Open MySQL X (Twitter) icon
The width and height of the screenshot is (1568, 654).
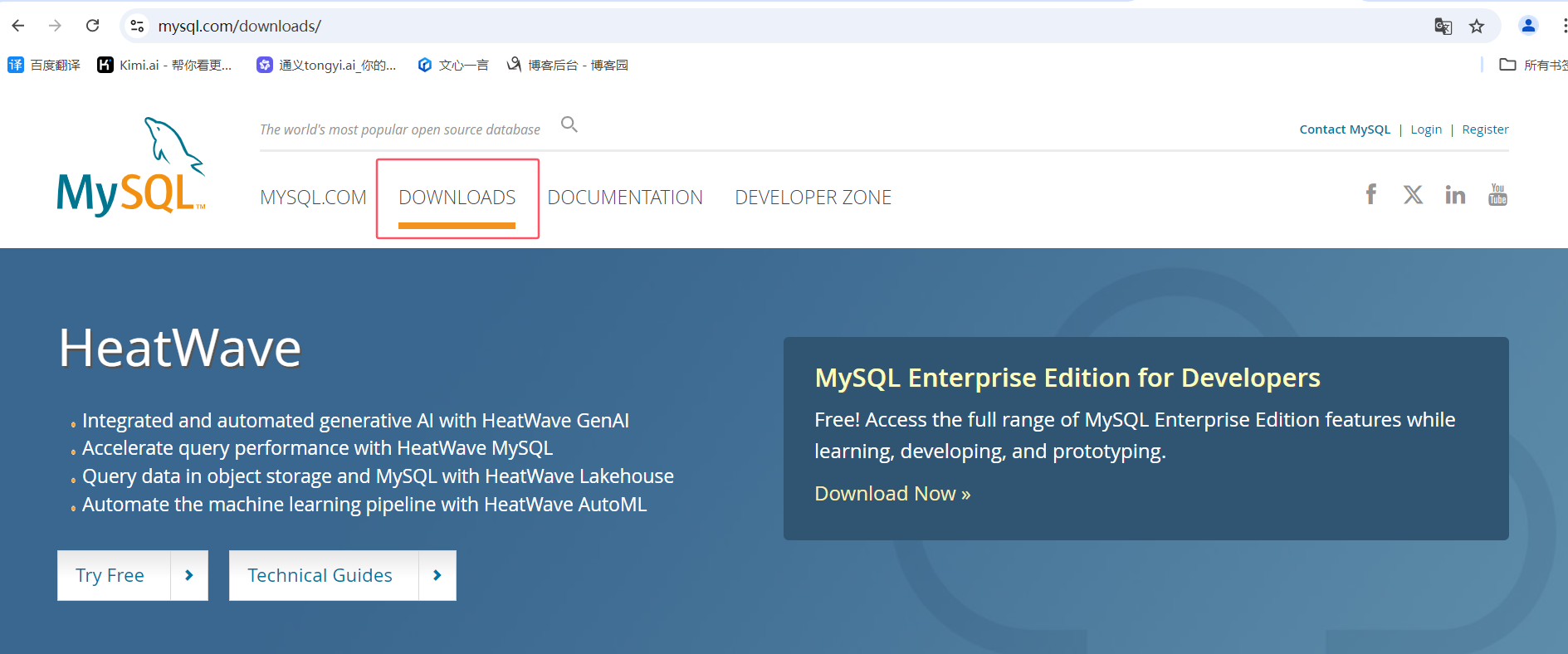click(1413, 194)
